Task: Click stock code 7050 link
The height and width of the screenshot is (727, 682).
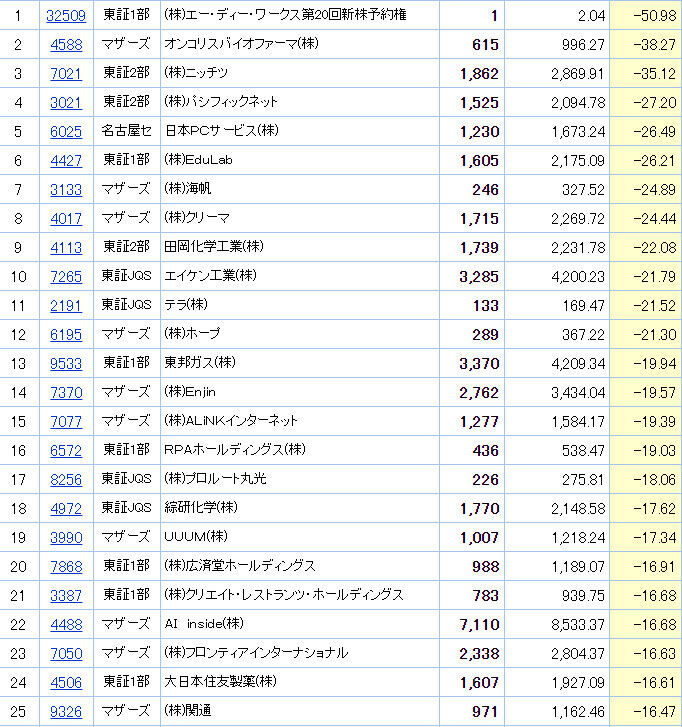Action: 66,654
